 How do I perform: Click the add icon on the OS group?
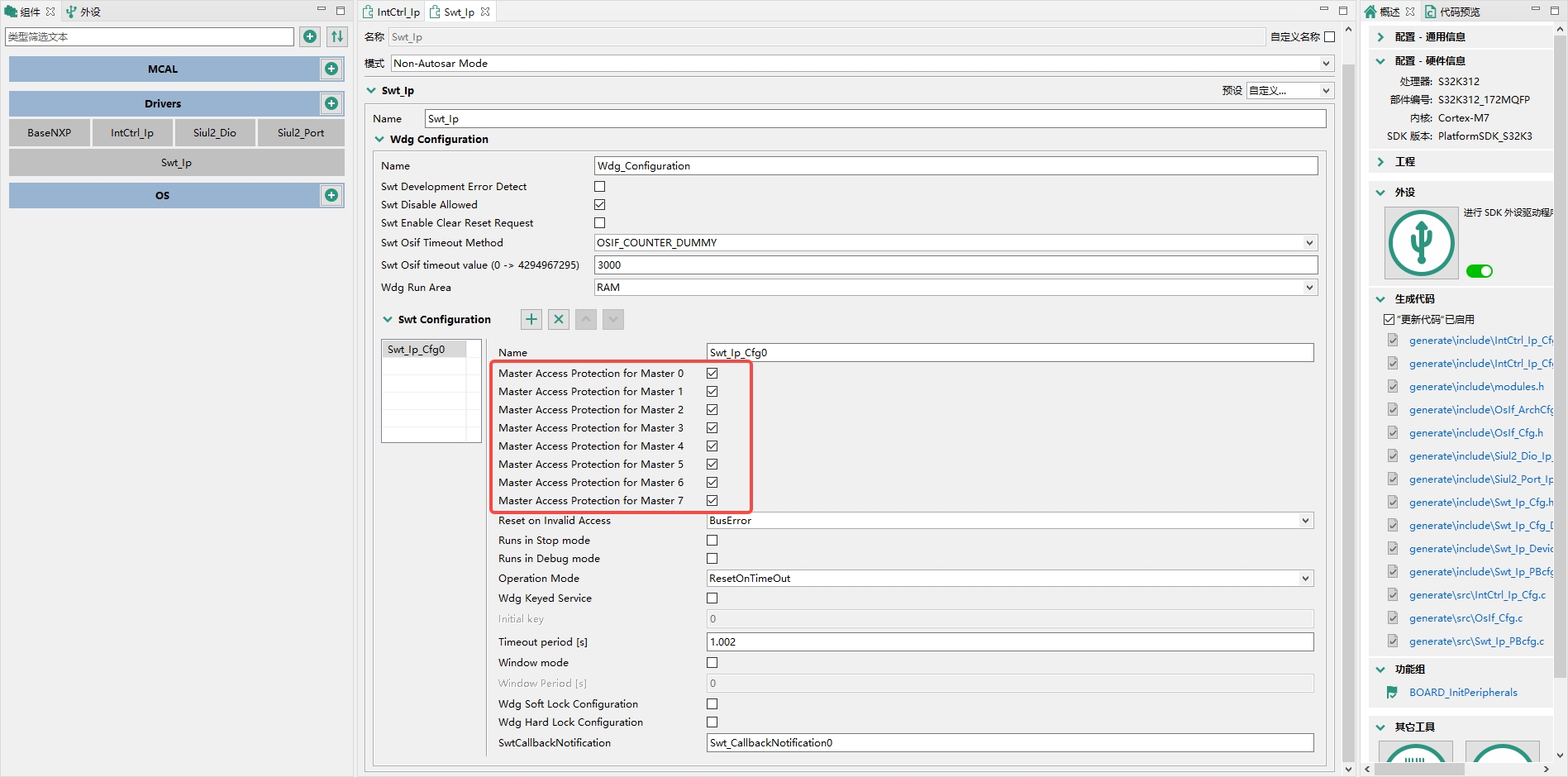pyautogui.click(x=331, y=195)
